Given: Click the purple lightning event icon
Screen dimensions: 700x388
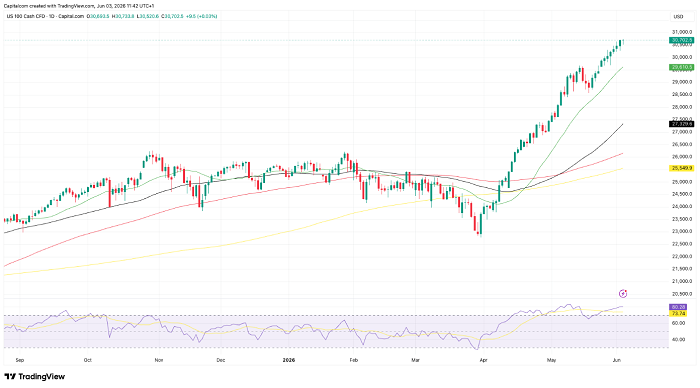Looking at the screenshot, I should click(623, 293).
